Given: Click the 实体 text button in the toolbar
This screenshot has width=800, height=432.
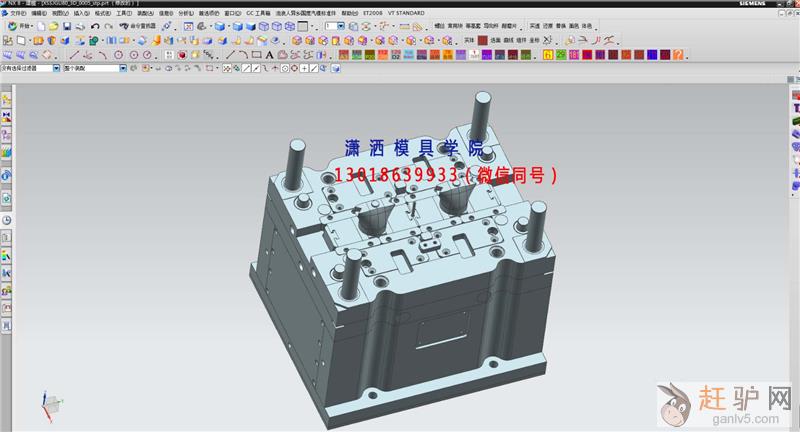Looking at the screenshot, I should [469, 40].
